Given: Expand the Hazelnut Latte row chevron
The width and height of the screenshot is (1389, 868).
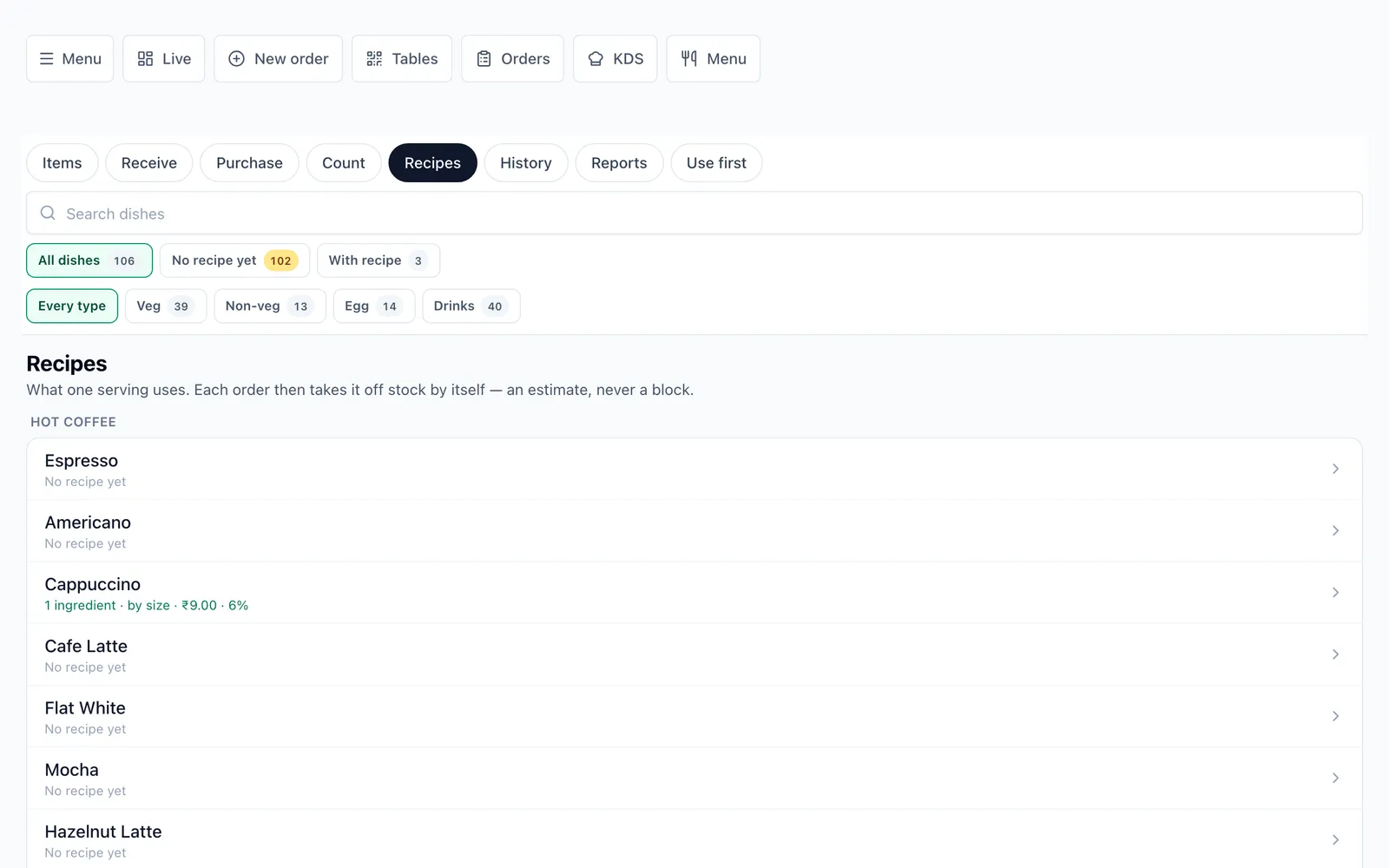Looking at the screenshot, I should [1335, 840].
